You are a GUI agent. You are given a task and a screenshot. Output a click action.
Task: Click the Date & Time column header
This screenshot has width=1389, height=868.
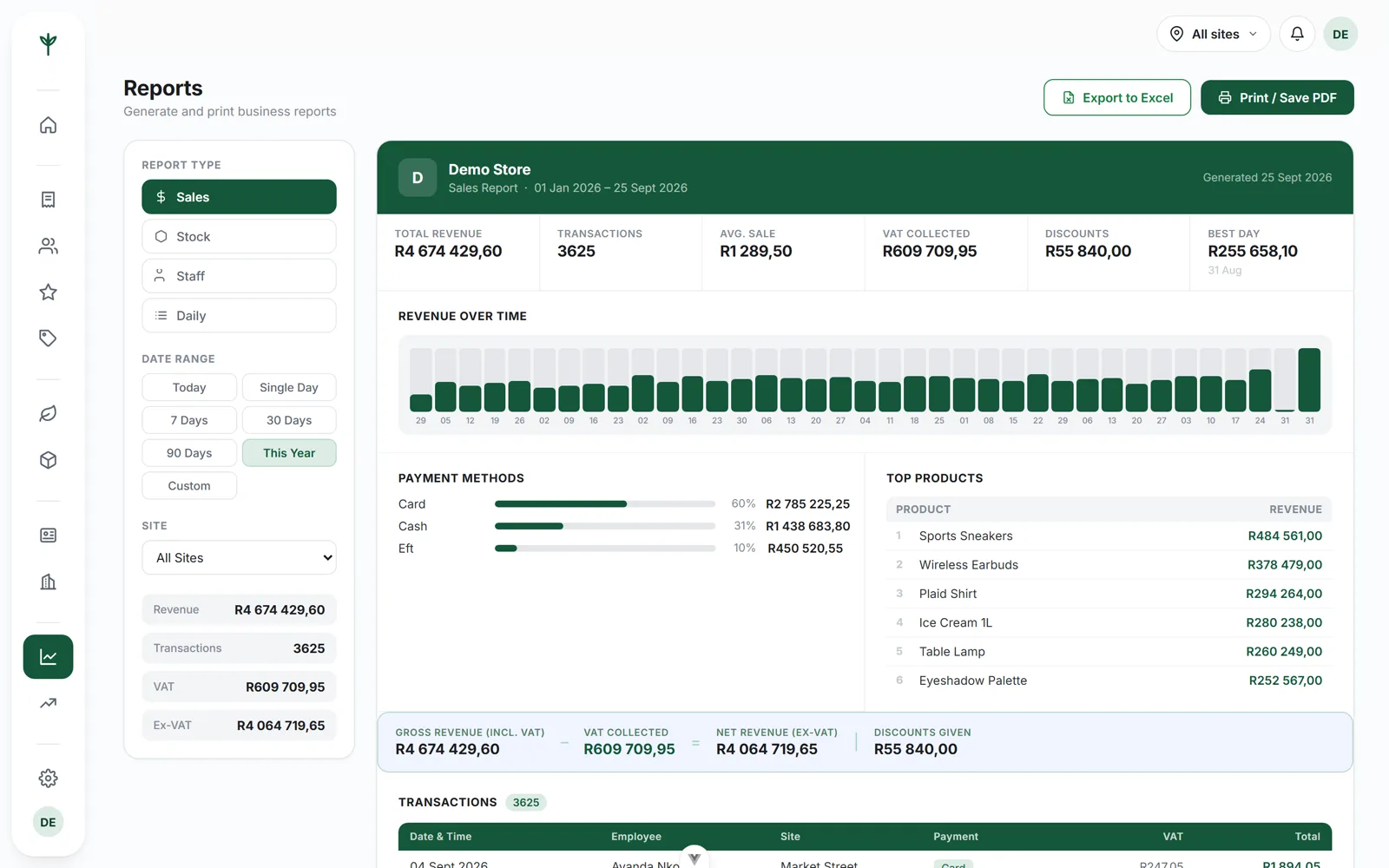tap(441, 837)
